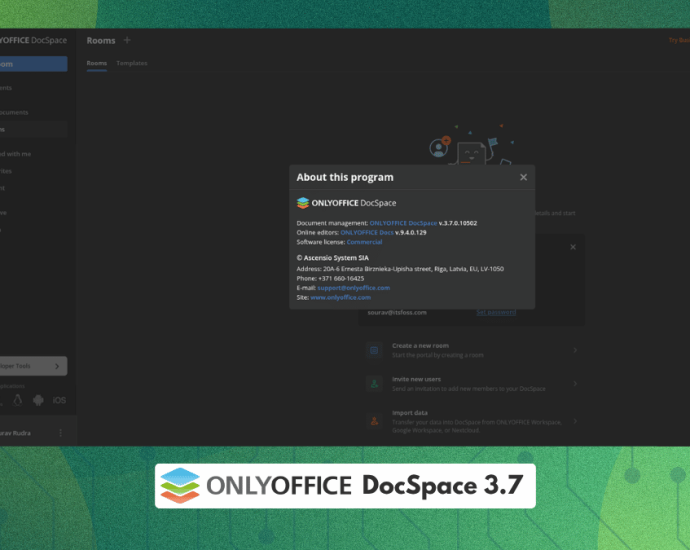The width and height of the screenshot is (690, 550).
Task: Click the Android app icon
Action: 38,400
